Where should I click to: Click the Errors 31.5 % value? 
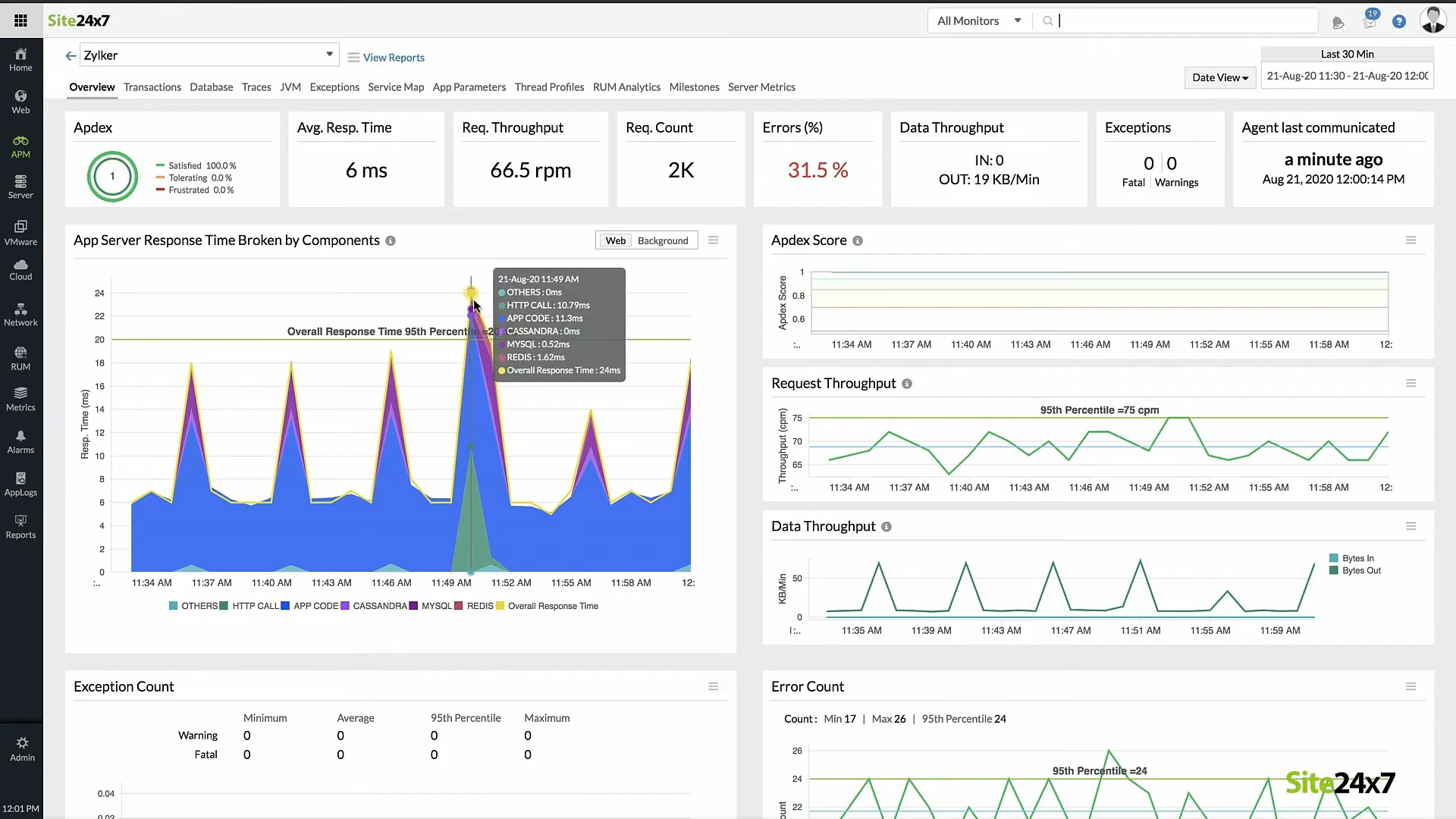817,171
